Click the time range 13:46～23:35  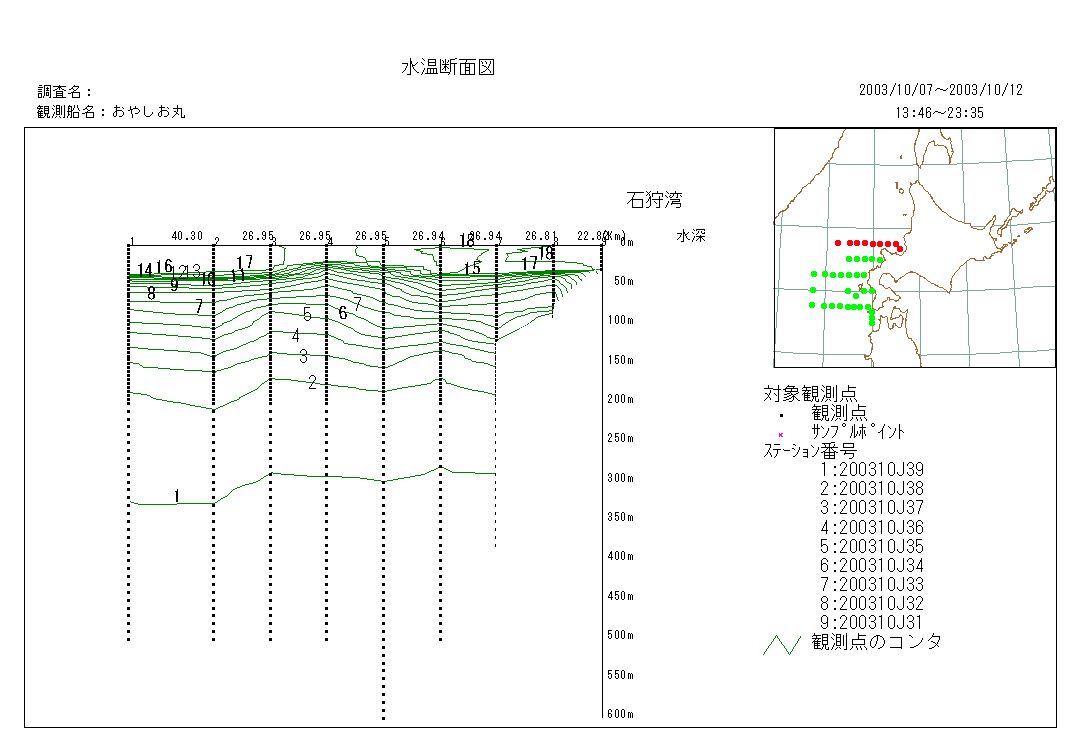coord(939,113)
